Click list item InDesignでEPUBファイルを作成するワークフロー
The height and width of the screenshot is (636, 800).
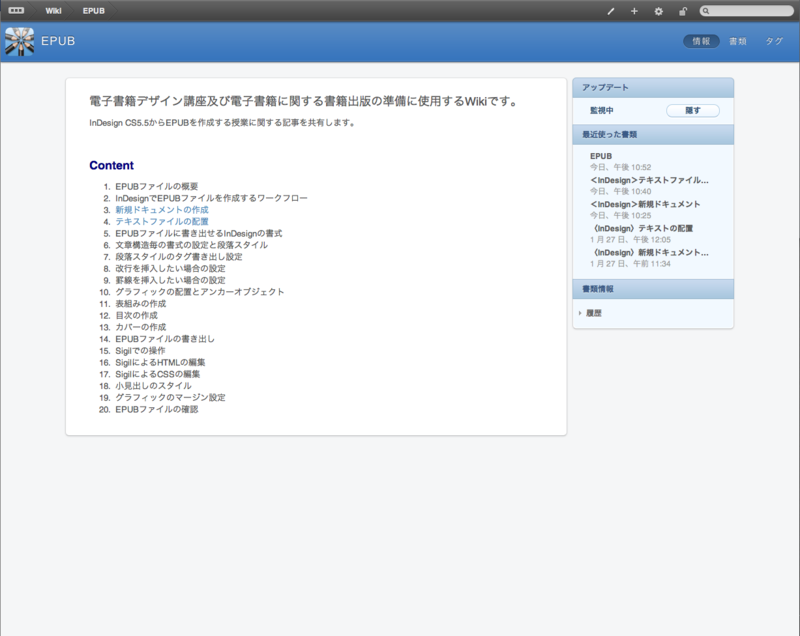pyautogui.click(x=211, y=198)
